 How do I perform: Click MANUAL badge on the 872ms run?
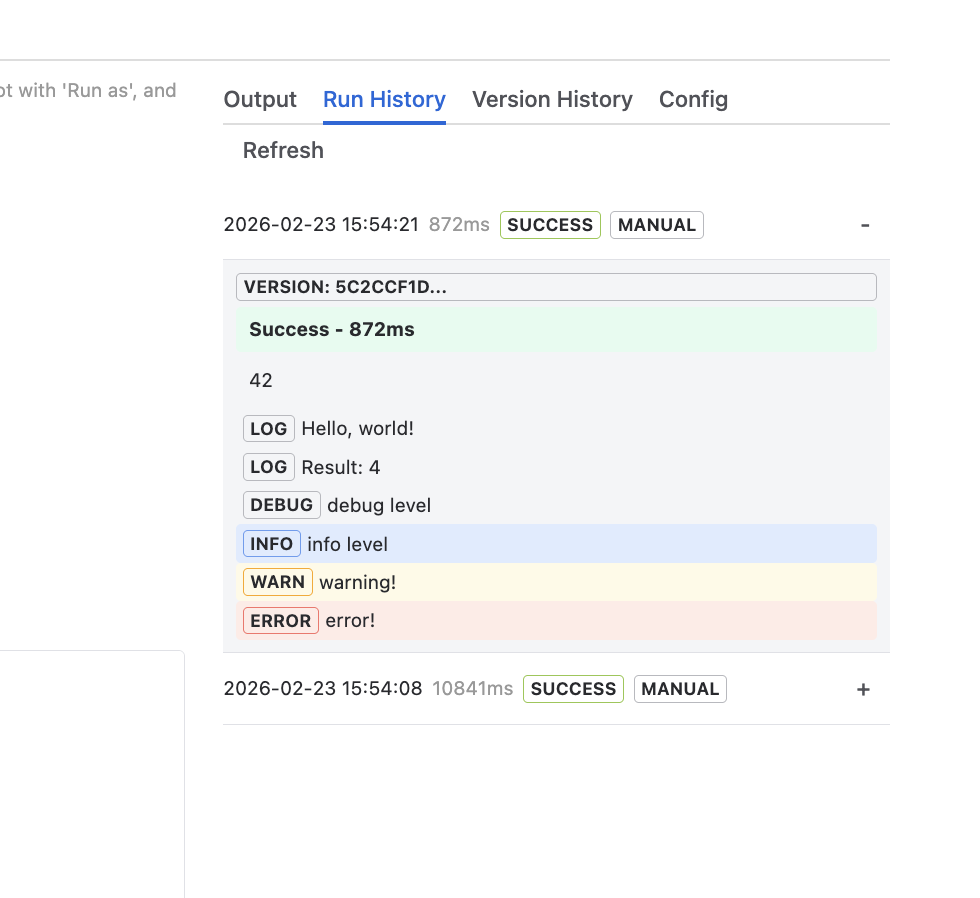click(x=656, y=225)
